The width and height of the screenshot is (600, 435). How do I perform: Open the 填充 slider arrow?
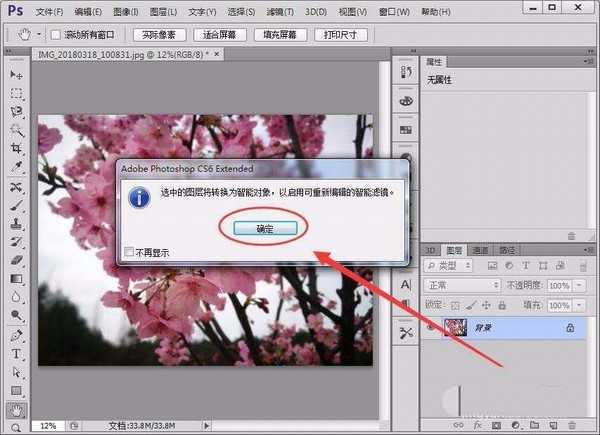click(579, 305)
